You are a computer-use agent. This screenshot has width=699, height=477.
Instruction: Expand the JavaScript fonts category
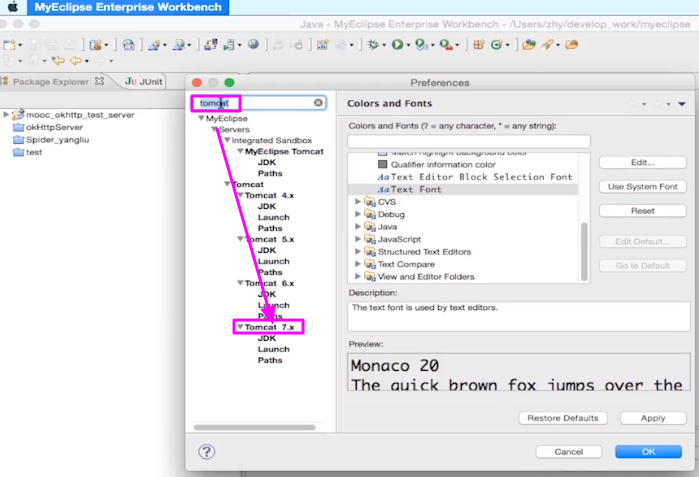(x=358, y=239)
